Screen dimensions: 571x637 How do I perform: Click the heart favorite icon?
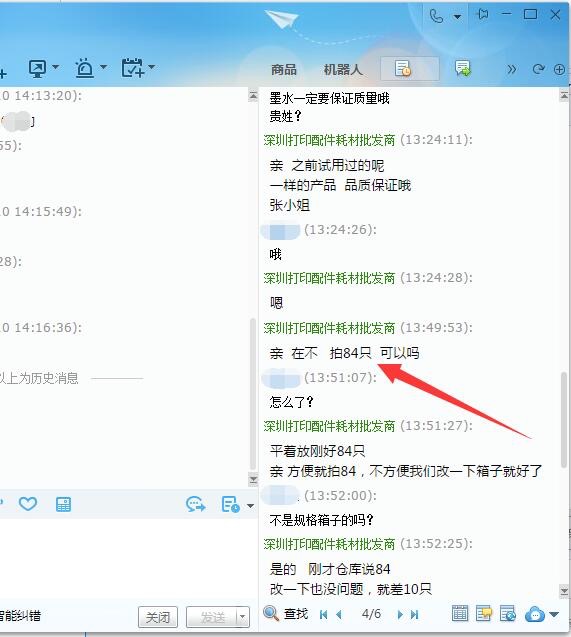pyautogui.click(x=28, y=504)
